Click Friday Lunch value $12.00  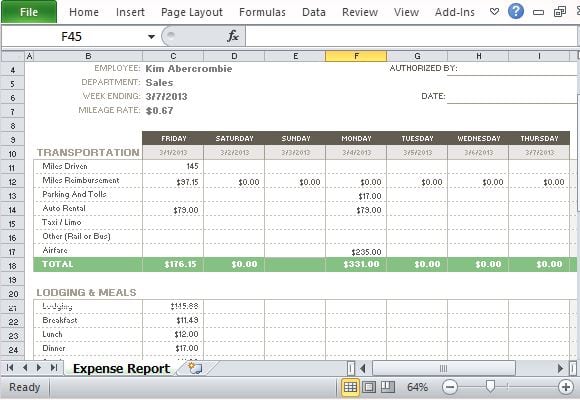point(186,334)
